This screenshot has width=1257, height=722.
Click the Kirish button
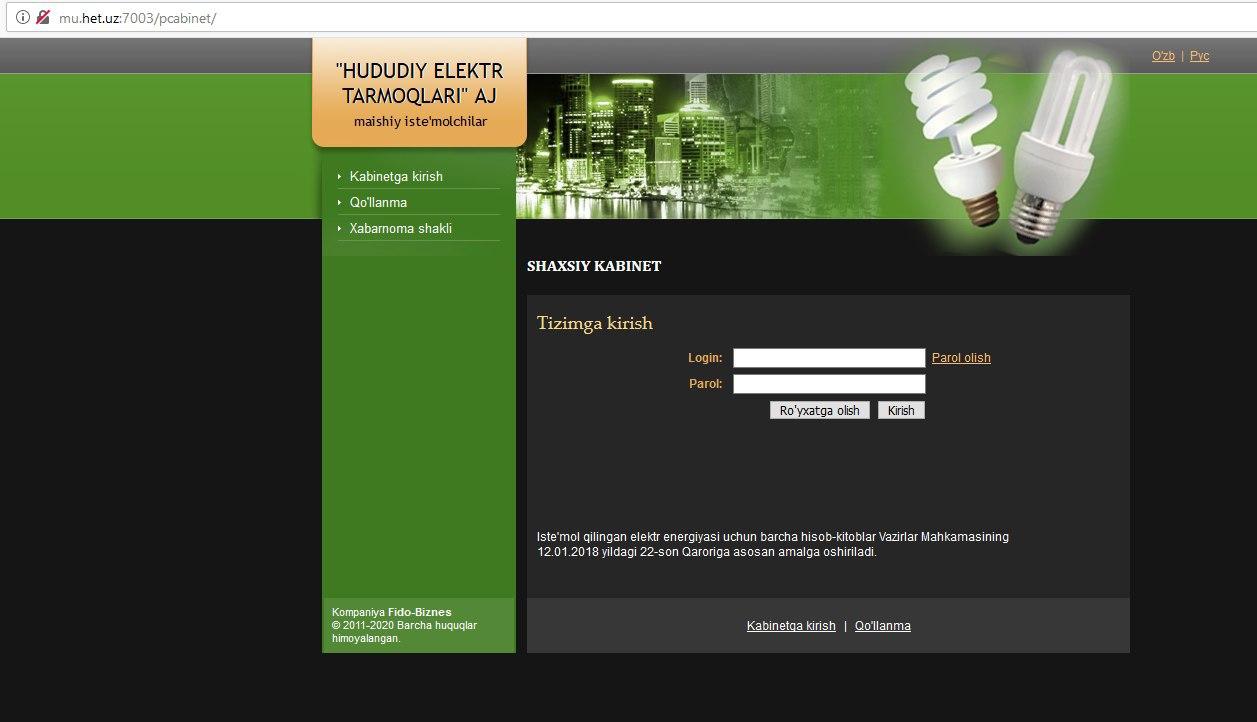tap(901, 410)
